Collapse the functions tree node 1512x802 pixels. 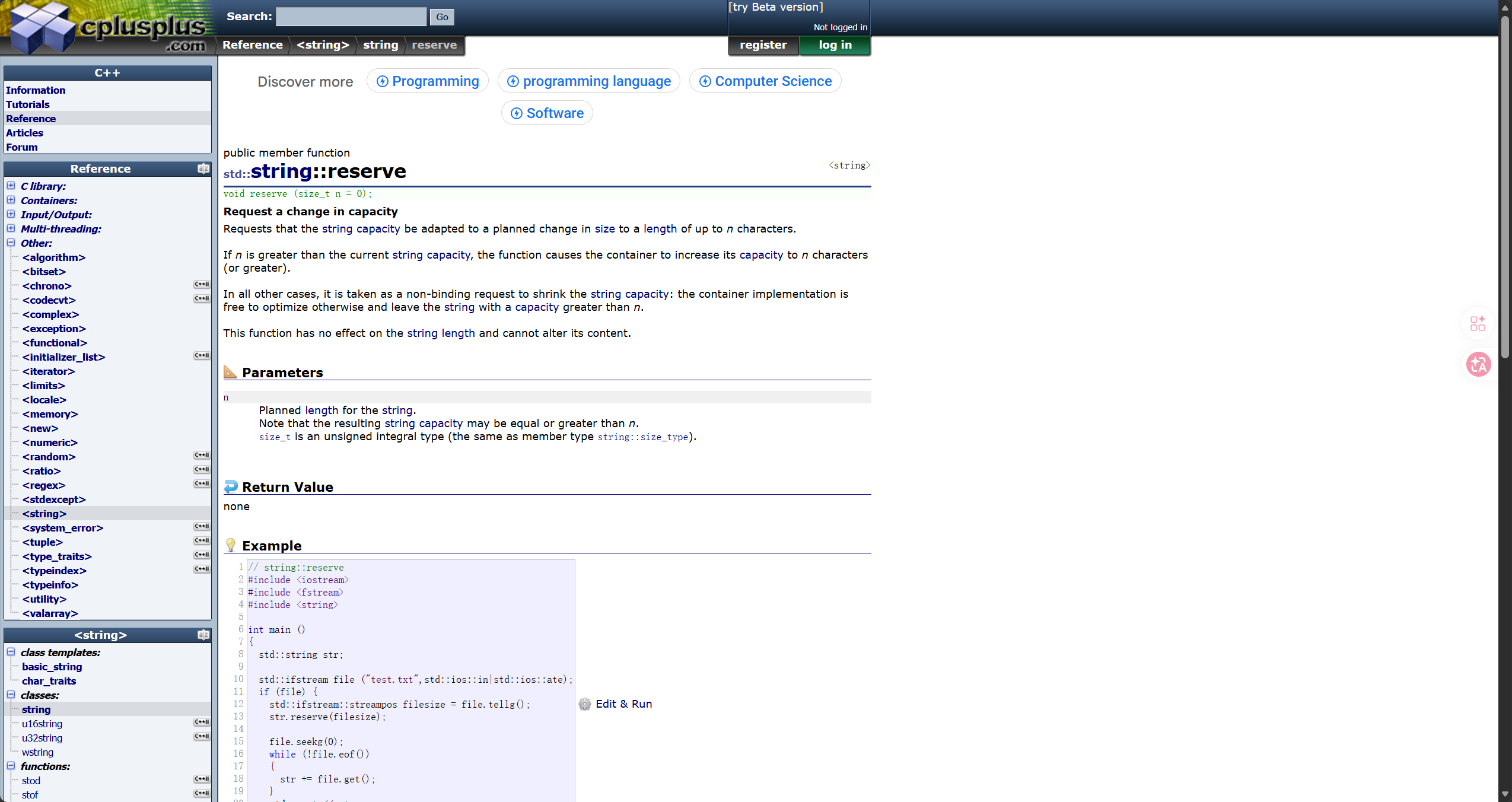tap(11, 766)
